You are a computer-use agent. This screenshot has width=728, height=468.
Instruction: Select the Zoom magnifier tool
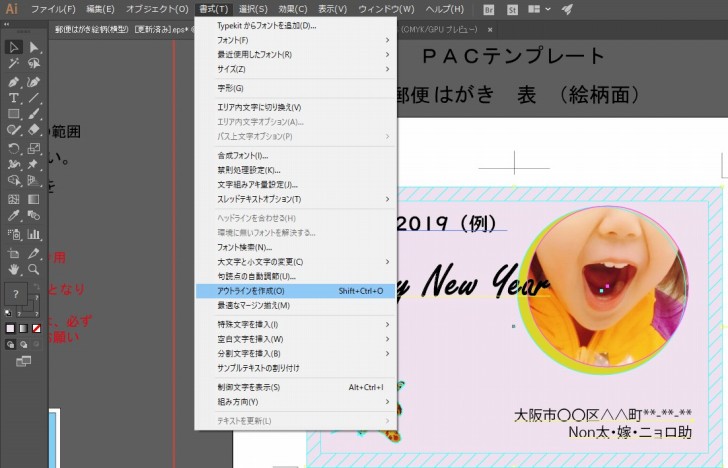pos(33,269)
